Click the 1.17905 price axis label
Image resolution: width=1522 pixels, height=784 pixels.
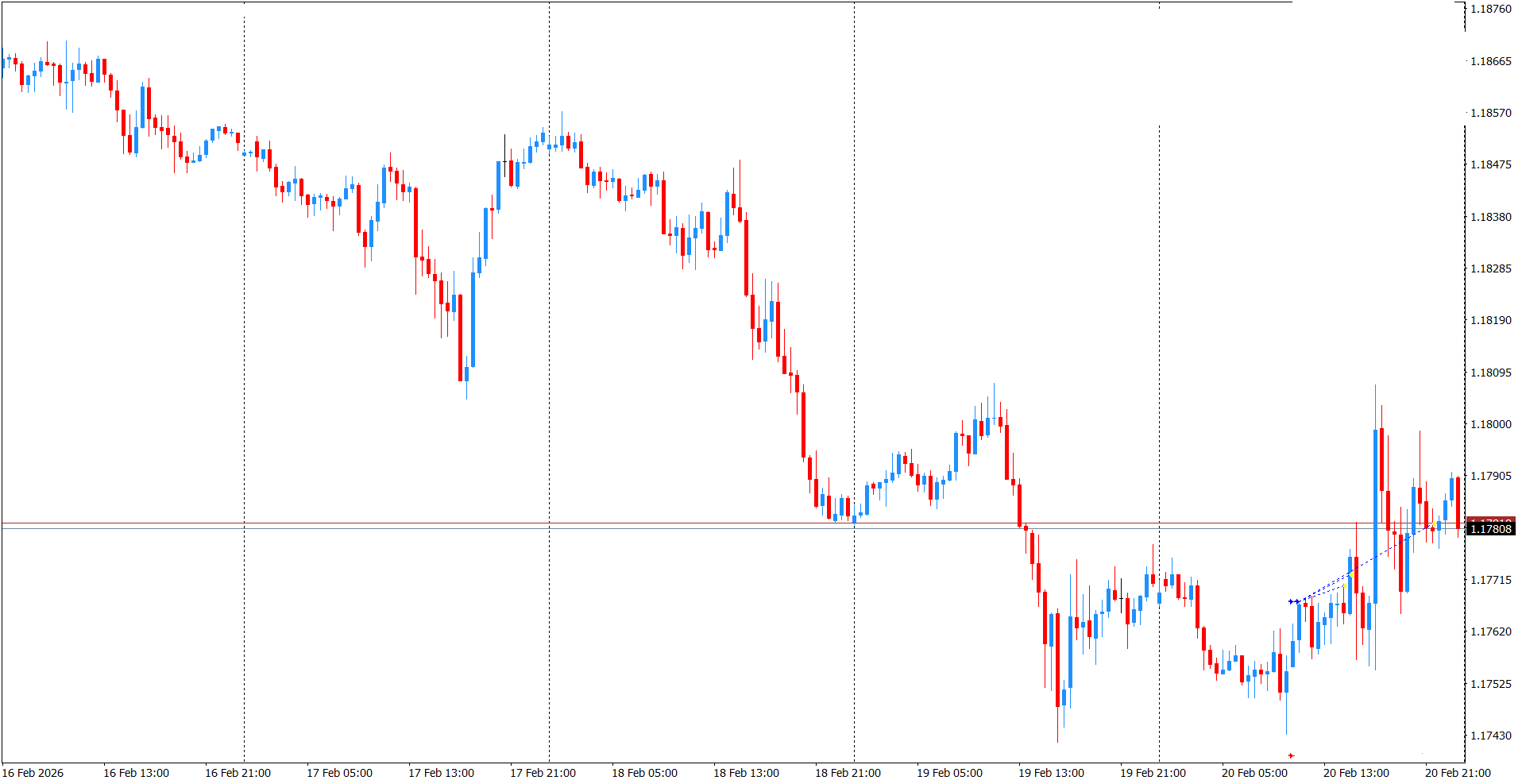click(1491, 476)
